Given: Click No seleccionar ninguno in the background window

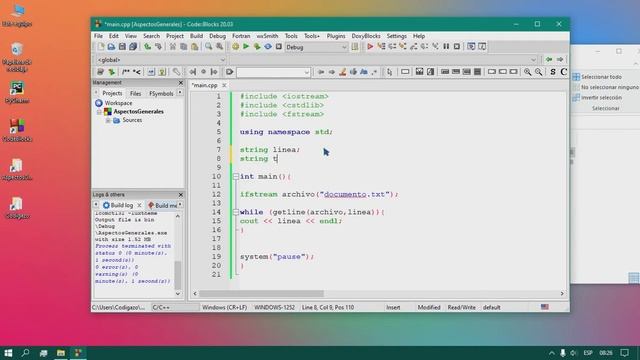Looking at the screenshot, I should (606, 87).
